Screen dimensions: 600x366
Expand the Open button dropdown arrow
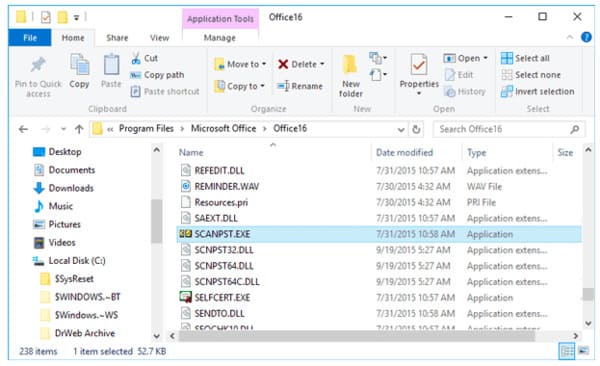point(486,58)
